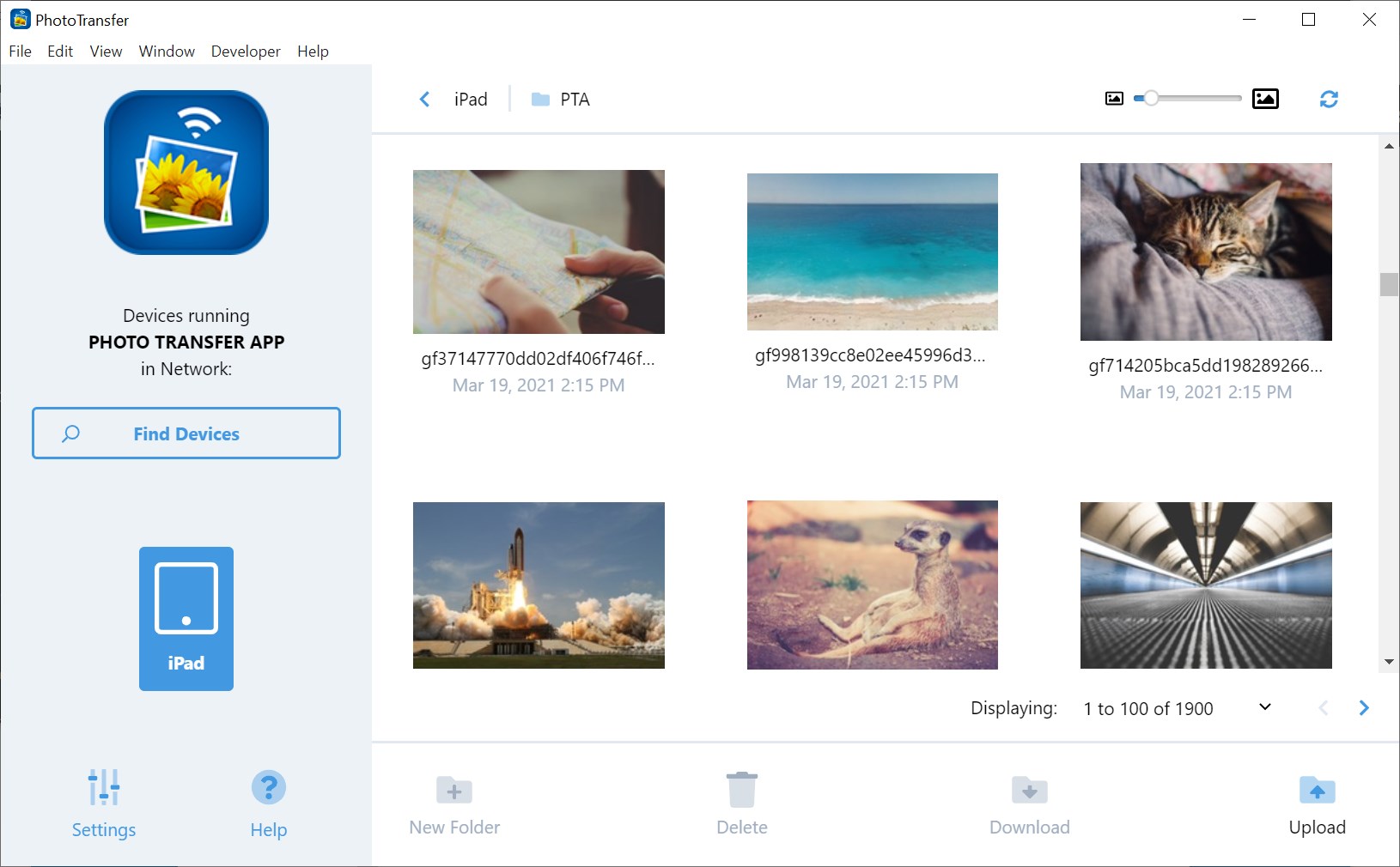
Task: Select the sleeping cat photo thumbnail
Action: [1205, 252]
